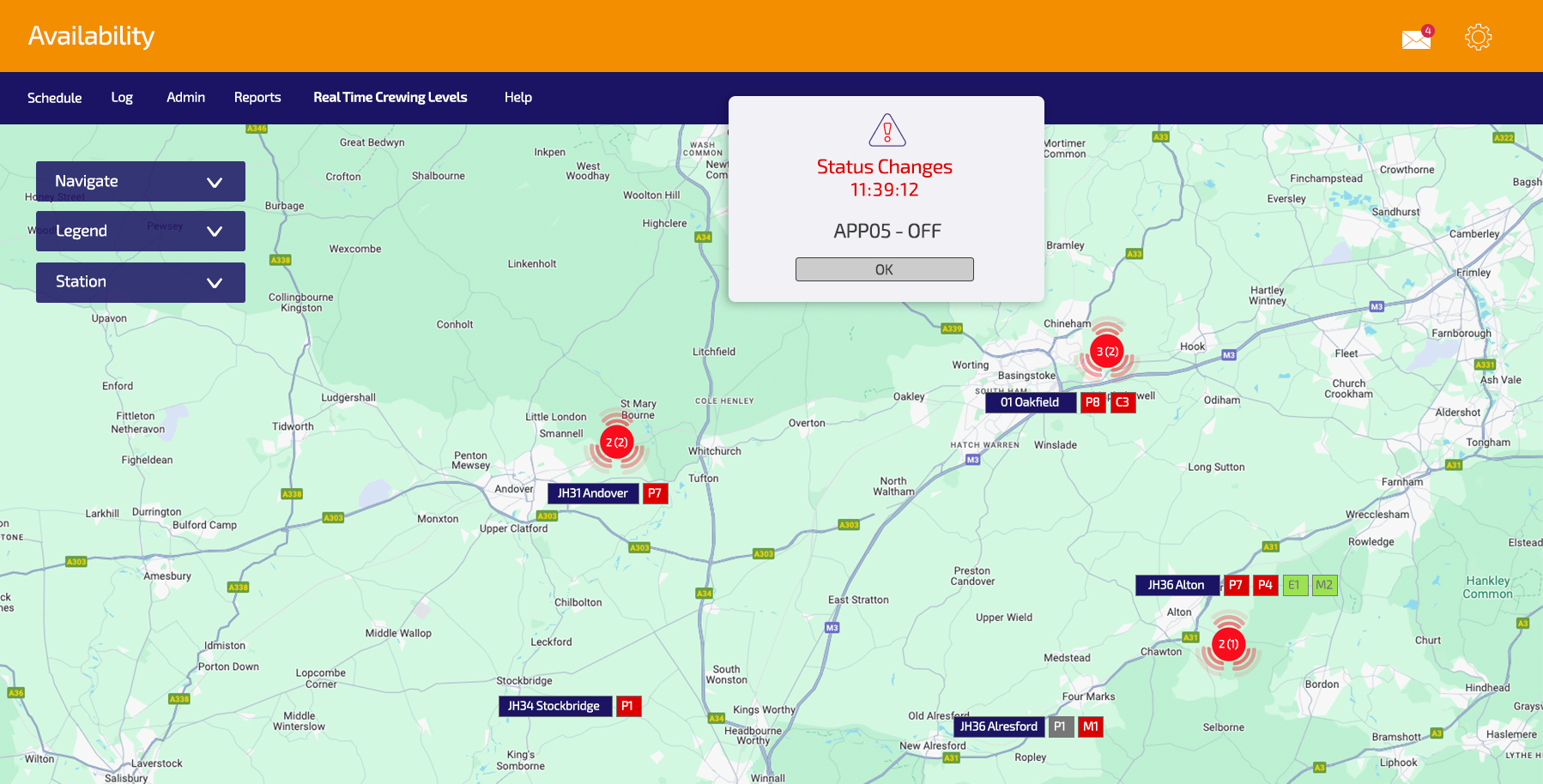Open the mail inbox with 4 notifications
Screen dimensions: 1543x784
click(x=1417, y=38)
